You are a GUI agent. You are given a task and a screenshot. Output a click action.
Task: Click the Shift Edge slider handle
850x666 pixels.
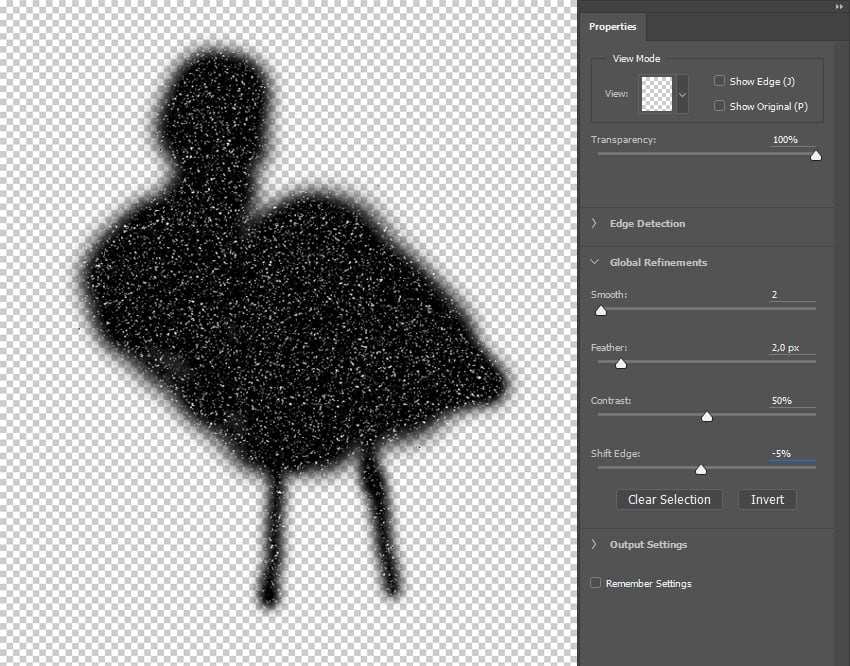[x=701, y=469]
